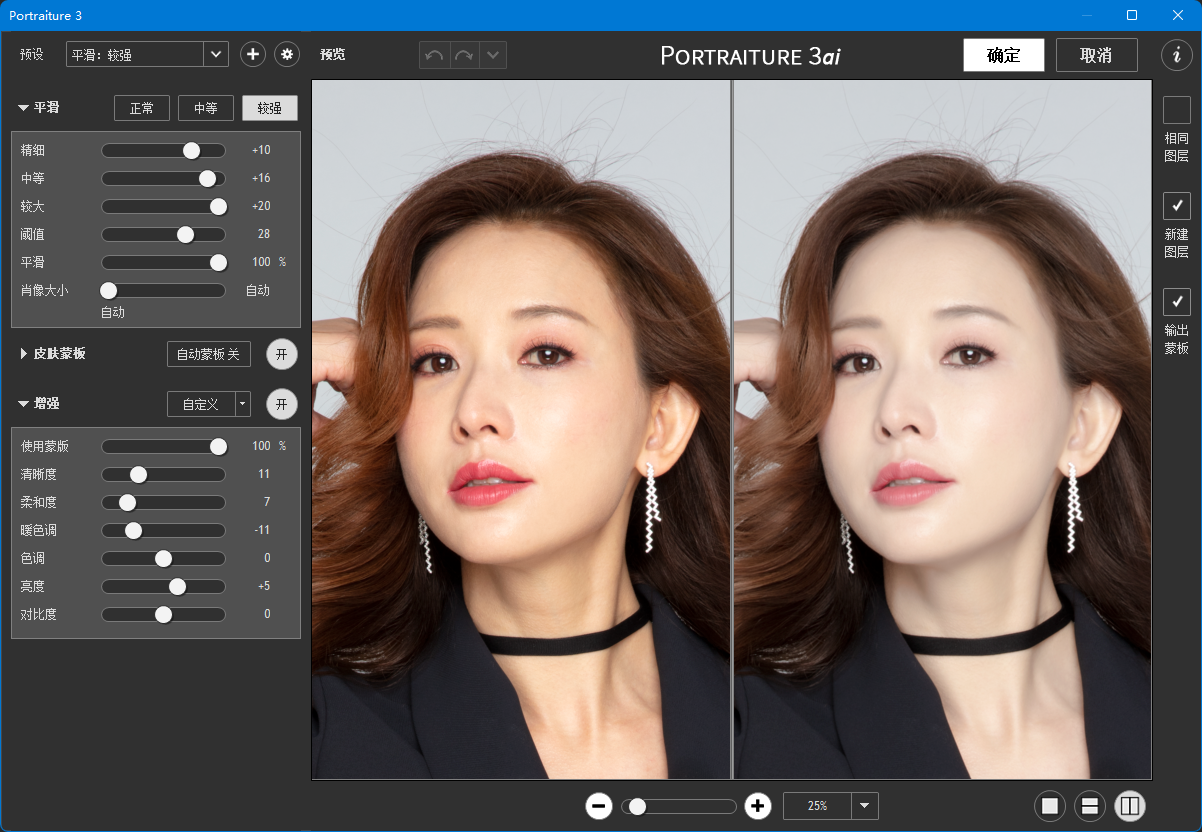This screenshot has height=832, width=1202.
Task: Click the 亮度 value +5
Action: pos(264,586)
